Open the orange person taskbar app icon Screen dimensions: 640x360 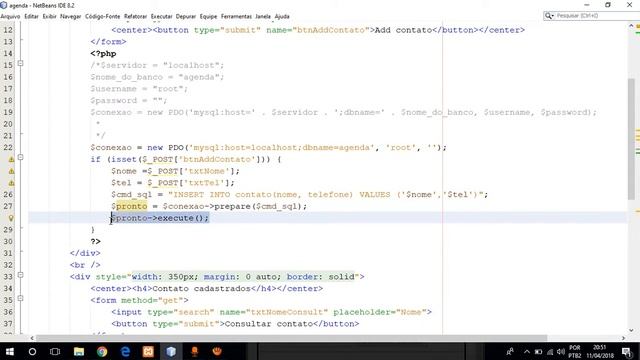(x=194, y=351)
